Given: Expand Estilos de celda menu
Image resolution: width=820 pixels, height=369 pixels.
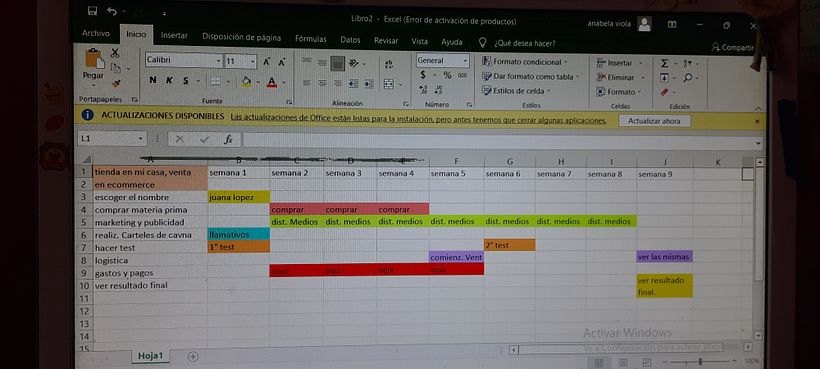Looking at the screenshot, I should pyautogui.click(x=516, y=91).
